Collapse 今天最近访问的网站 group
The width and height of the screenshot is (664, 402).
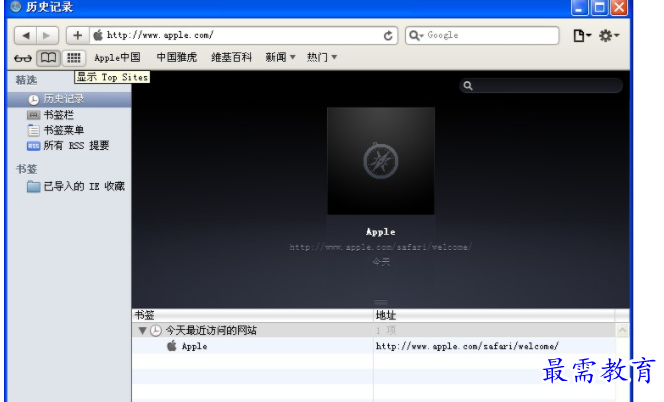[142, 330]
